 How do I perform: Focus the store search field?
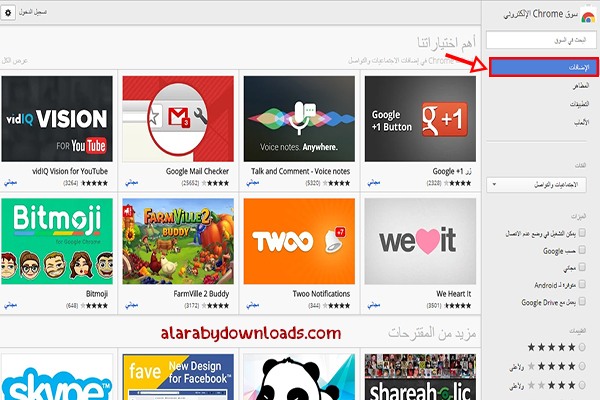point(541,40)
